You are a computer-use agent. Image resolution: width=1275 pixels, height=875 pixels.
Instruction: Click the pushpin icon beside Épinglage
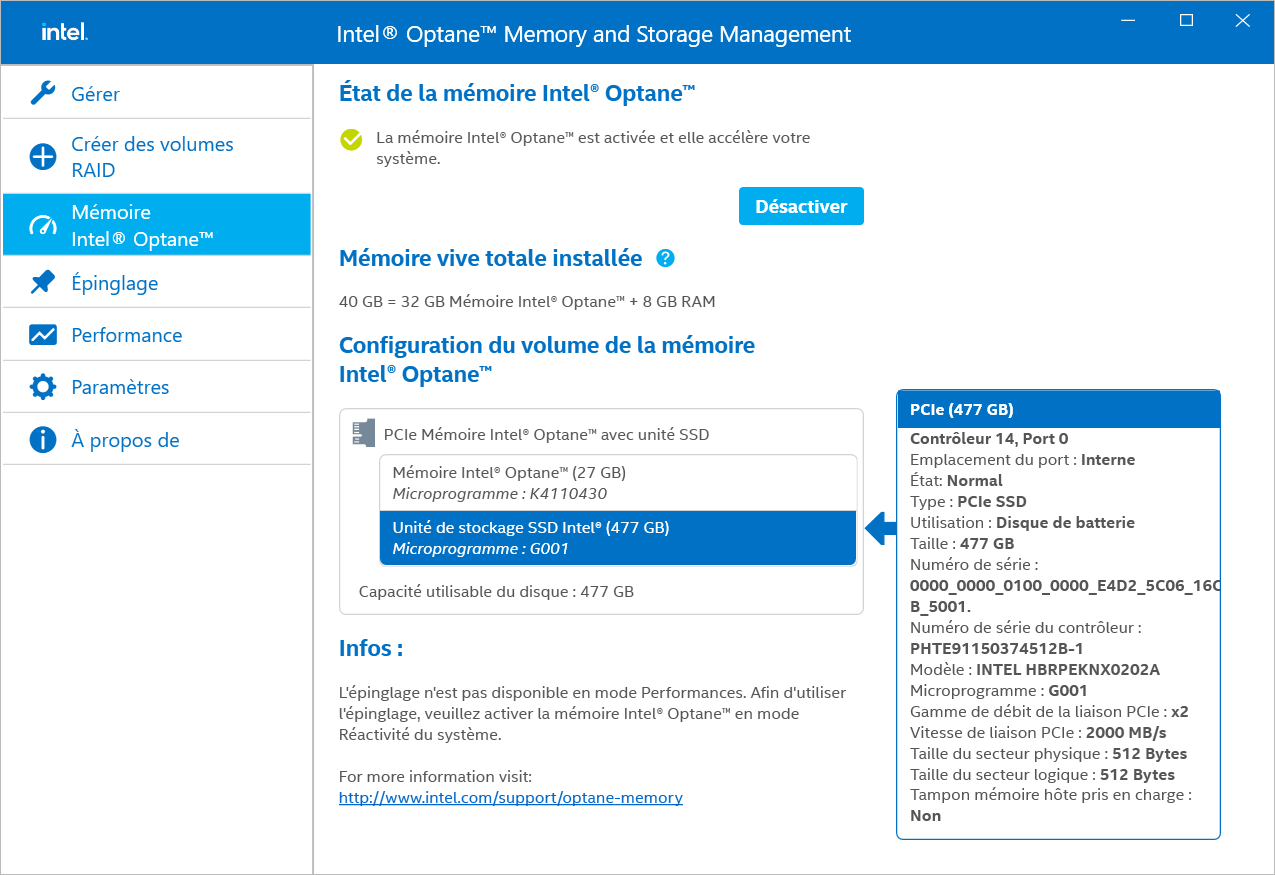tap(43, 283)
